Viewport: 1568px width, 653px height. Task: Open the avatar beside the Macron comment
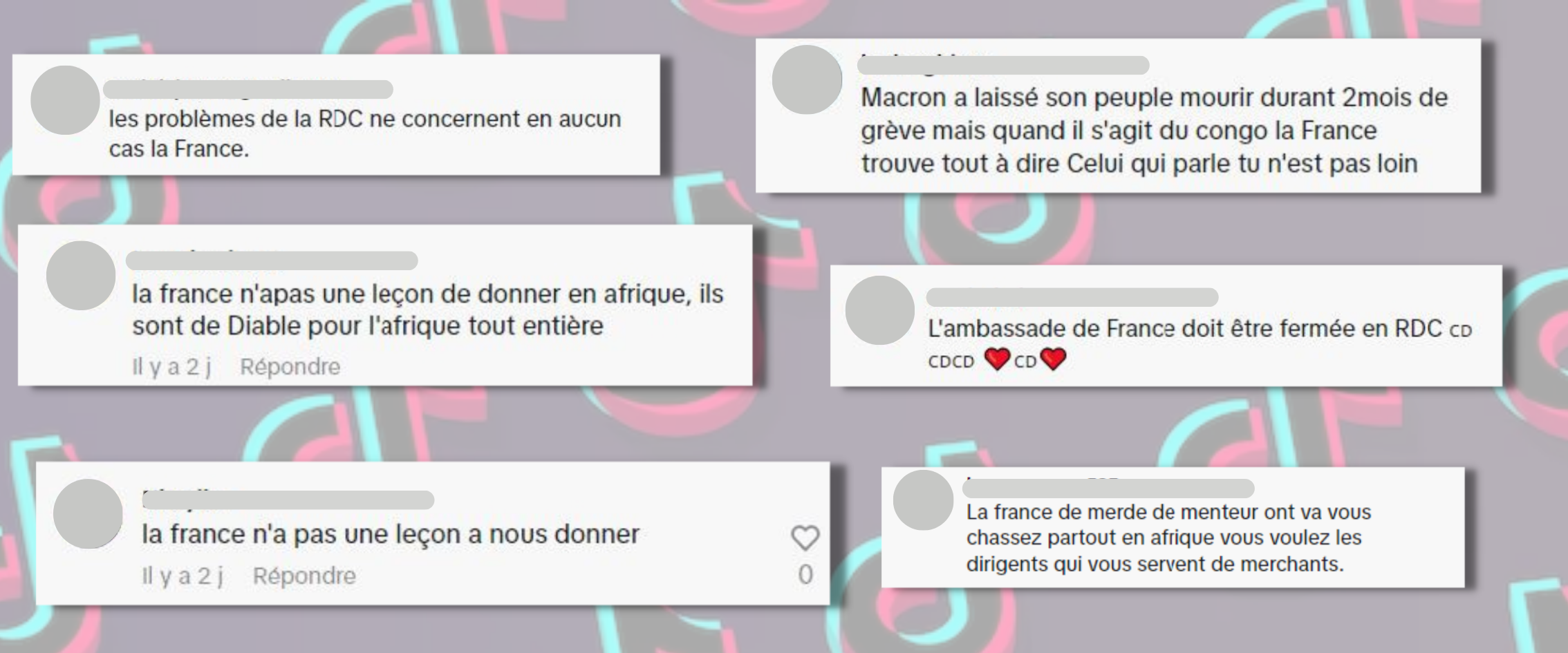coord(807,79)
